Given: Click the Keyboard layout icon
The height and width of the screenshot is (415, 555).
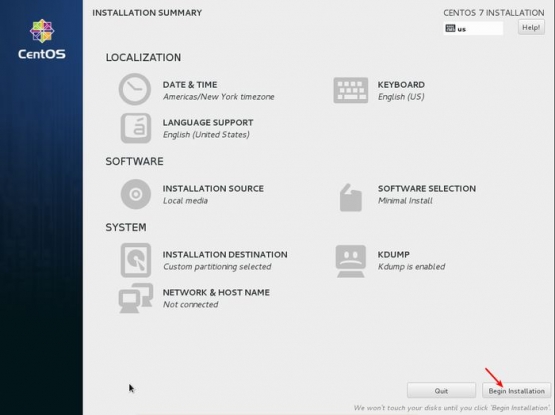Looking at the screenshot, I should pyautogui.click(x=350, y=90).
